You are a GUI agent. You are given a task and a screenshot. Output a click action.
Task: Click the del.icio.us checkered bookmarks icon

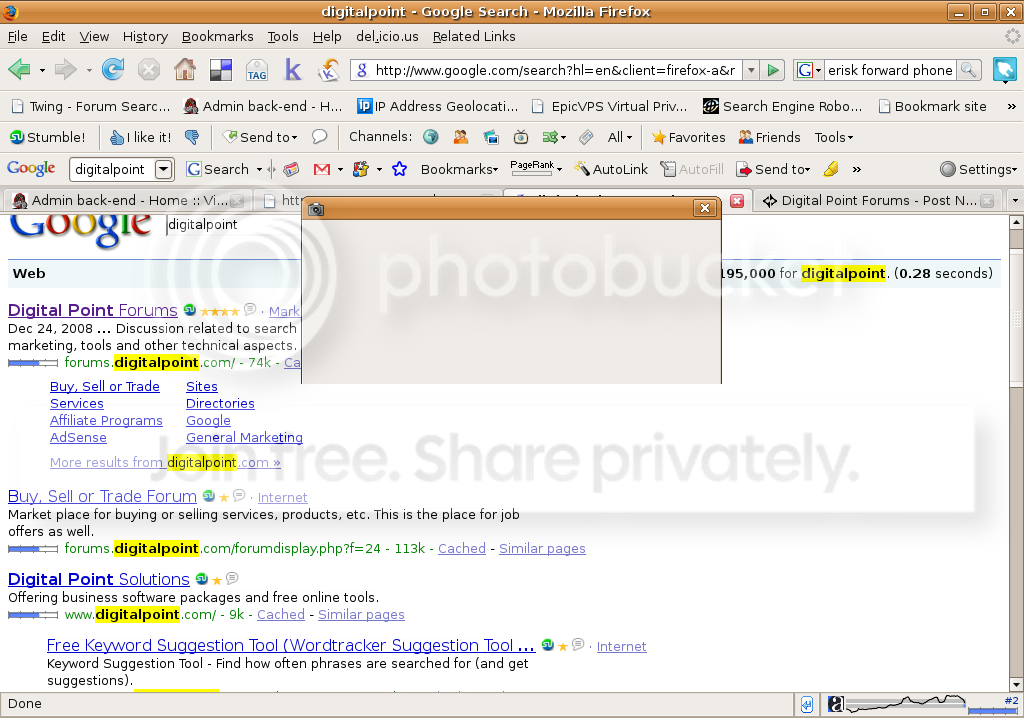[x=221, y=70]
